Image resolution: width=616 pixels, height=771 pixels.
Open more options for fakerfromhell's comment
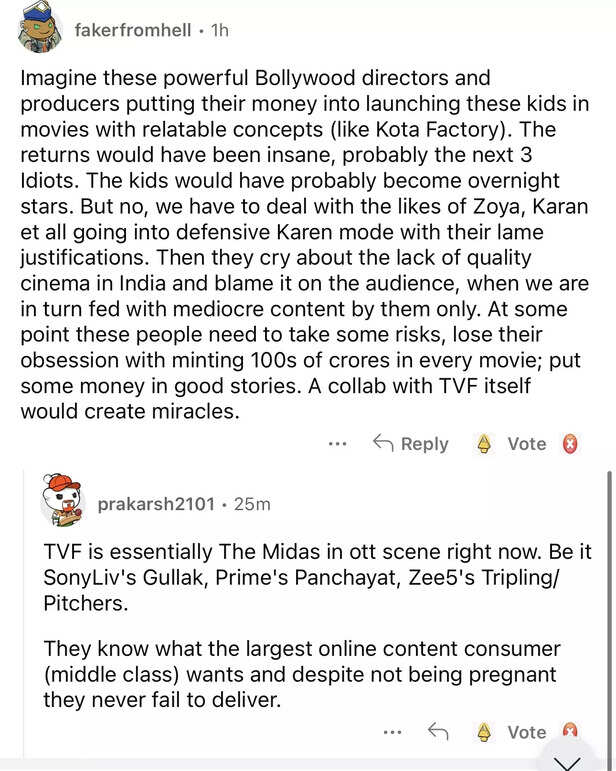[338, 444]
